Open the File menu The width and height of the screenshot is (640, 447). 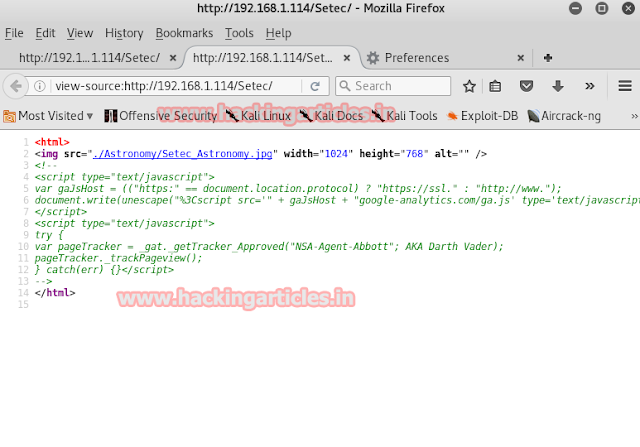pyautogui.click(x=14, y=33)
